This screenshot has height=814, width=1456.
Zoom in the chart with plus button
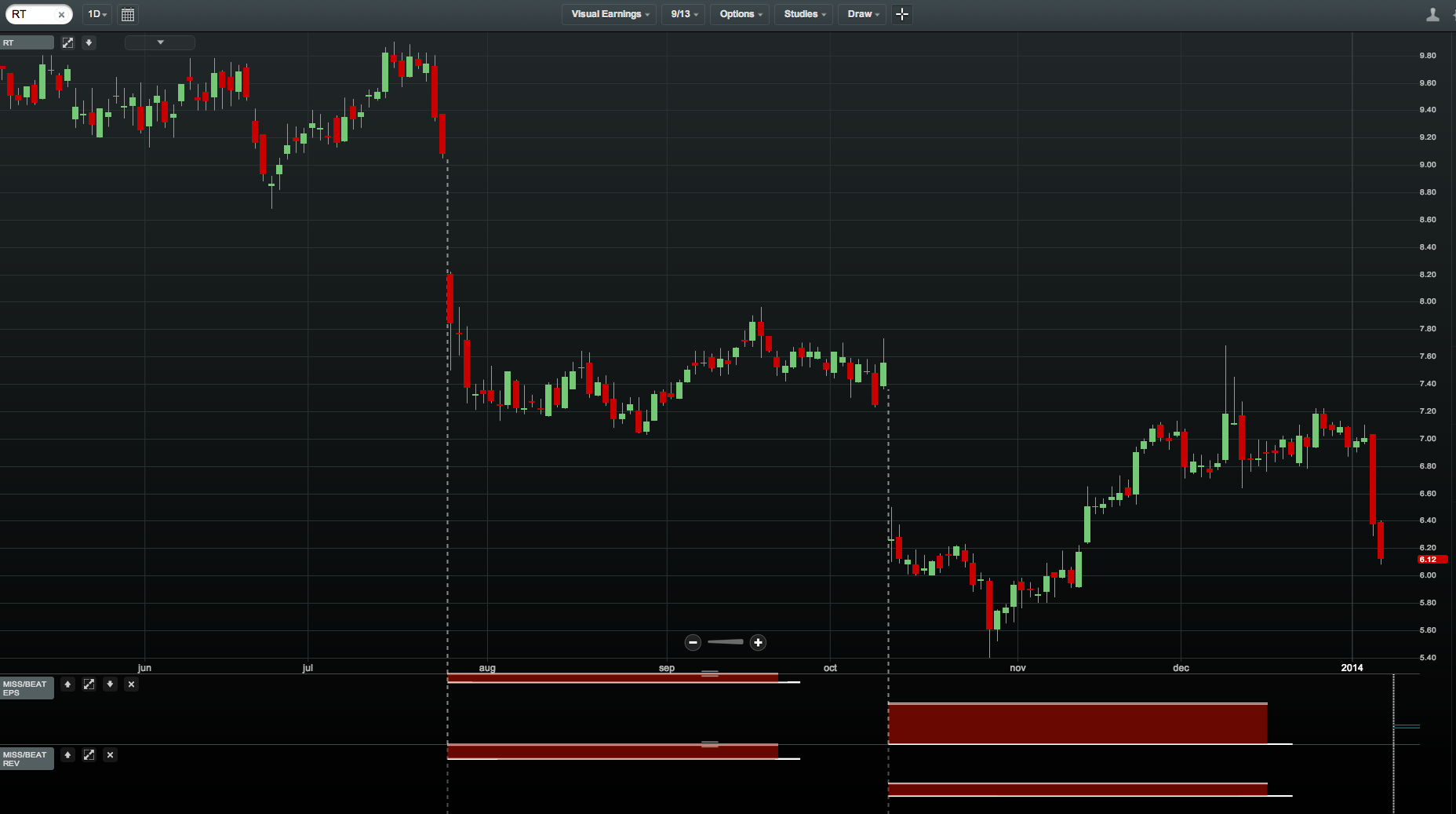[x=758, y=642]
